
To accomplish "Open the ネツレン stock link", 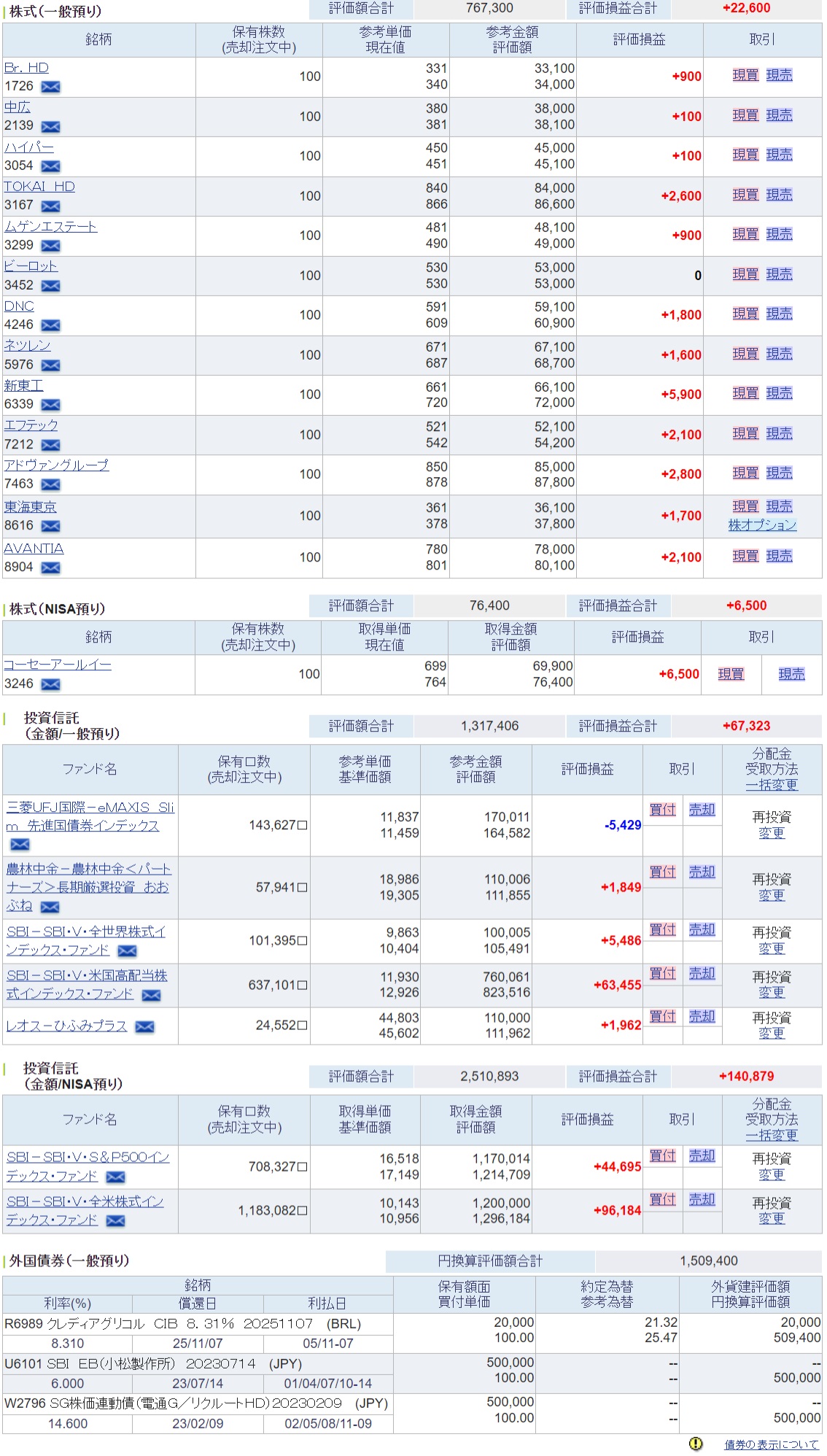I will [27, 346].
